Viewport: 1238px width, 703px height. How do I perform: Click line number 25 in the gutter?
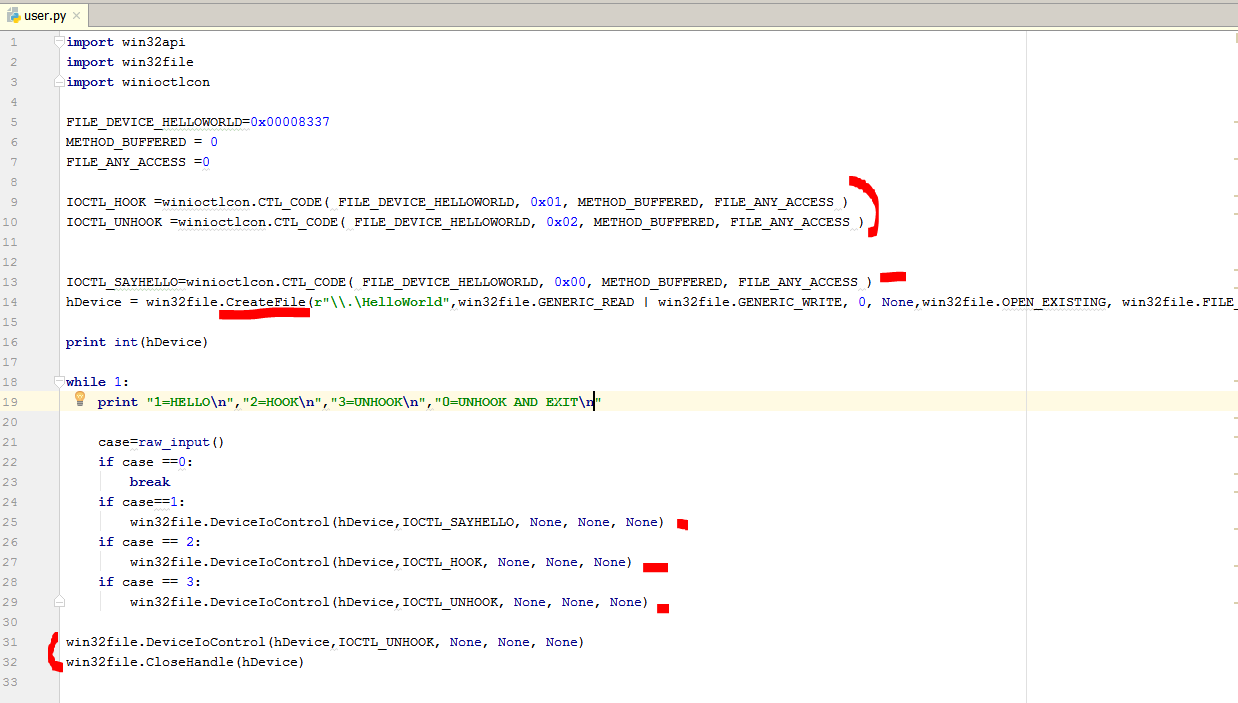(12, 522)
